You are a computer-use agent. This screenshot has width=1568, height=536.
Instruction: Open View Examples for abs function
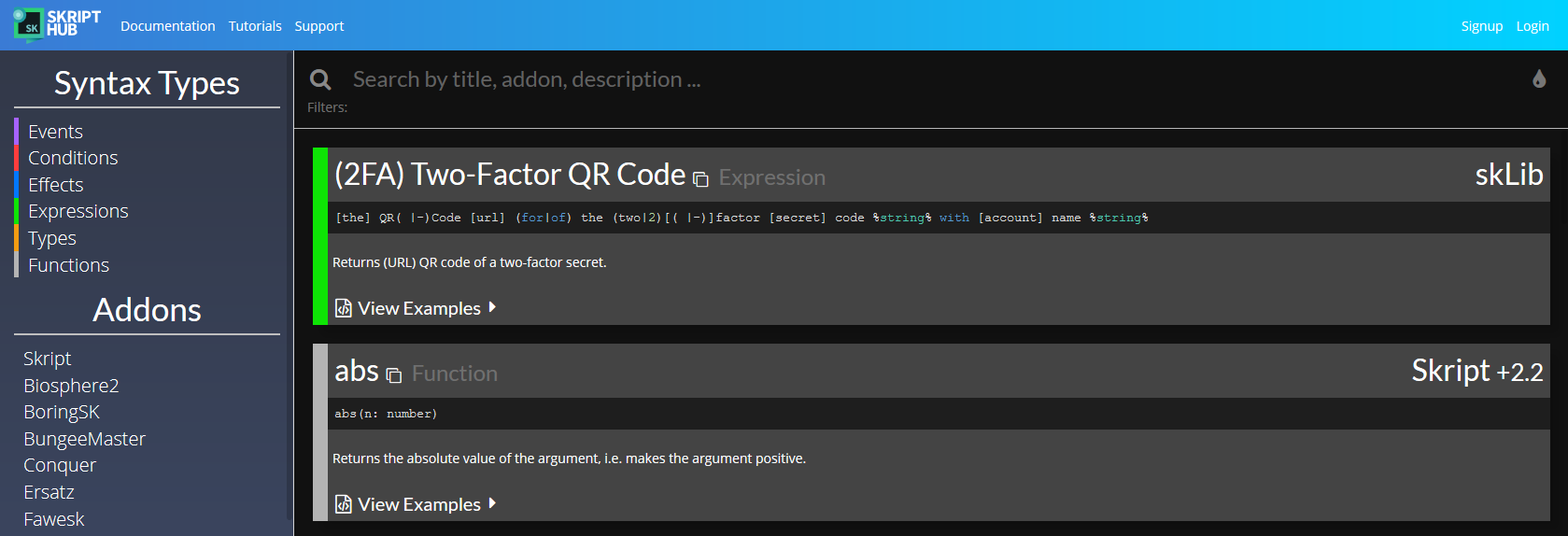click(x=418, y=504)
